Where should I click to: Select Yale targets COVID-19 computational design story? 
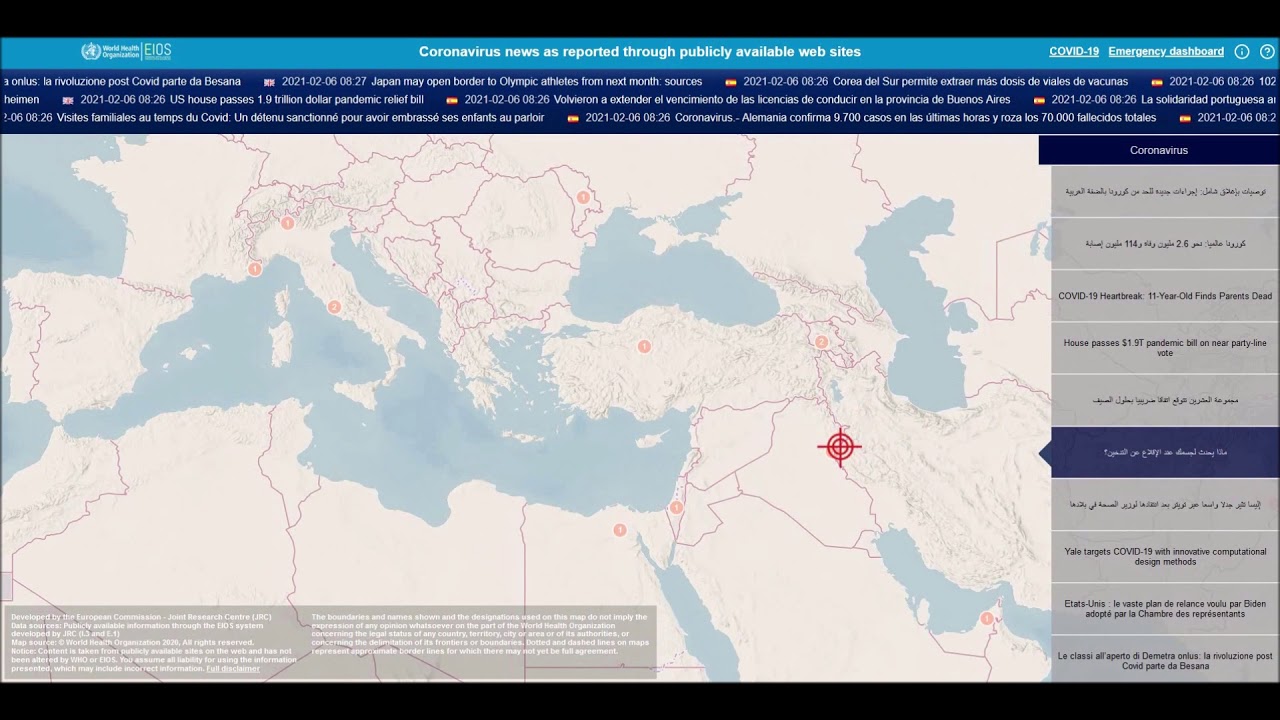tap(1165, 556)
